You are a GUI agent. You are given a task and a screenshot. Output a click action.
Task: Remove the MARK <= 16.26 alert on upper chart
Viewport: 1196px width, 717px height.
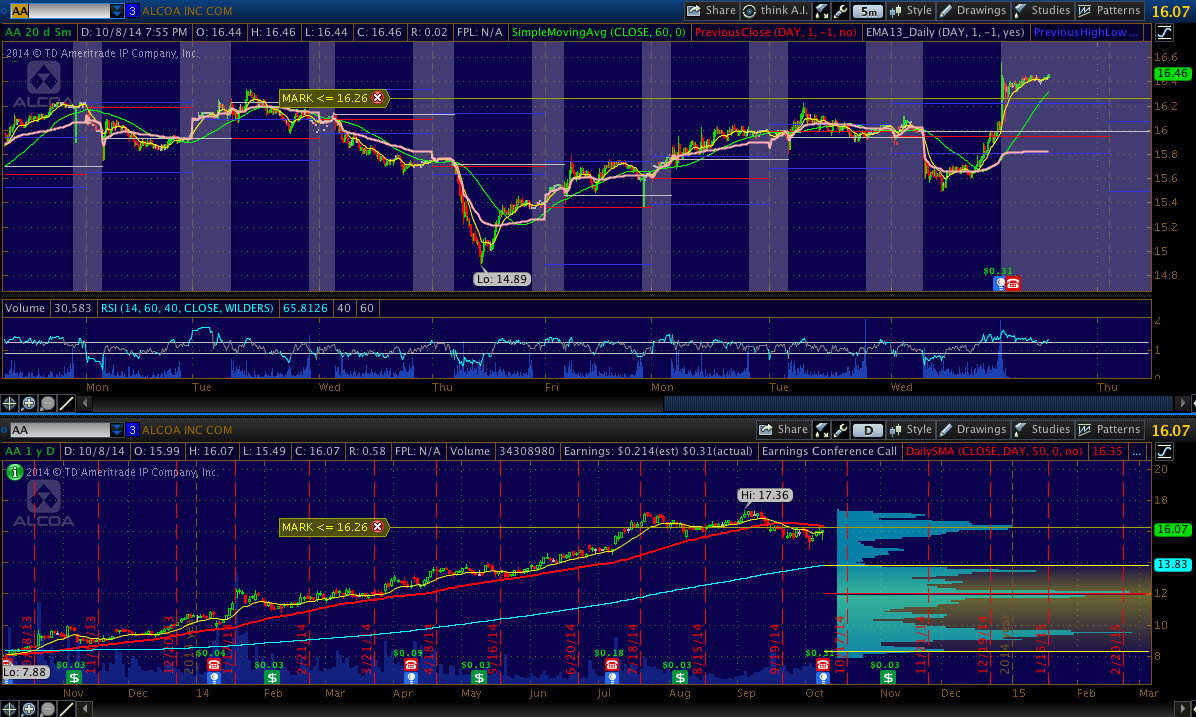[x=378, y=98]
